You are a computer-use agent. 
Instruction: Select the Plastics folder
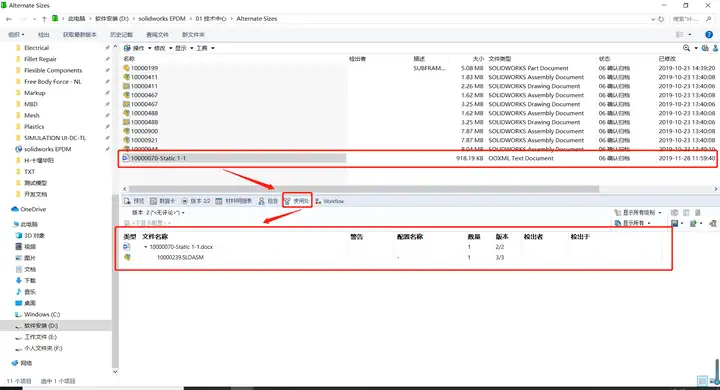click(x=34, y=127)
